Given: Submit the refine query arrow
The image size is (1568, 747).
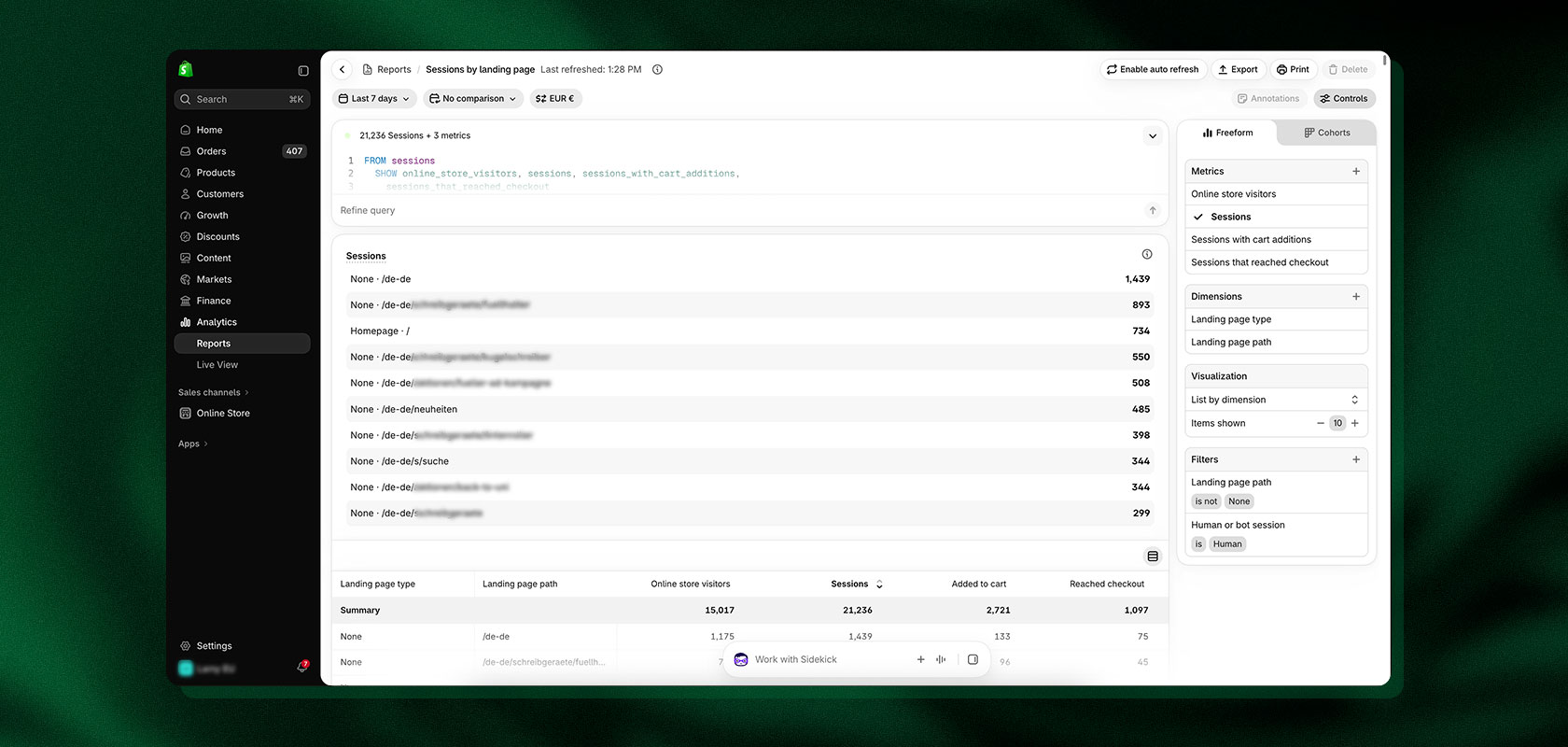Looking at the screenshot, I should (1153, 210).
